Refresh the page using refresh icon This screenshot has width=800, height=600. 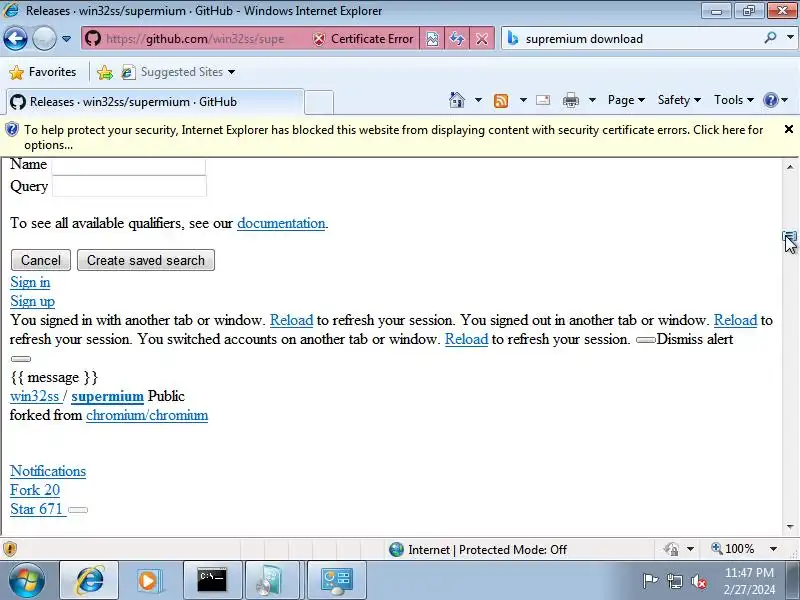pyautogui.click(x=457, y=39)
